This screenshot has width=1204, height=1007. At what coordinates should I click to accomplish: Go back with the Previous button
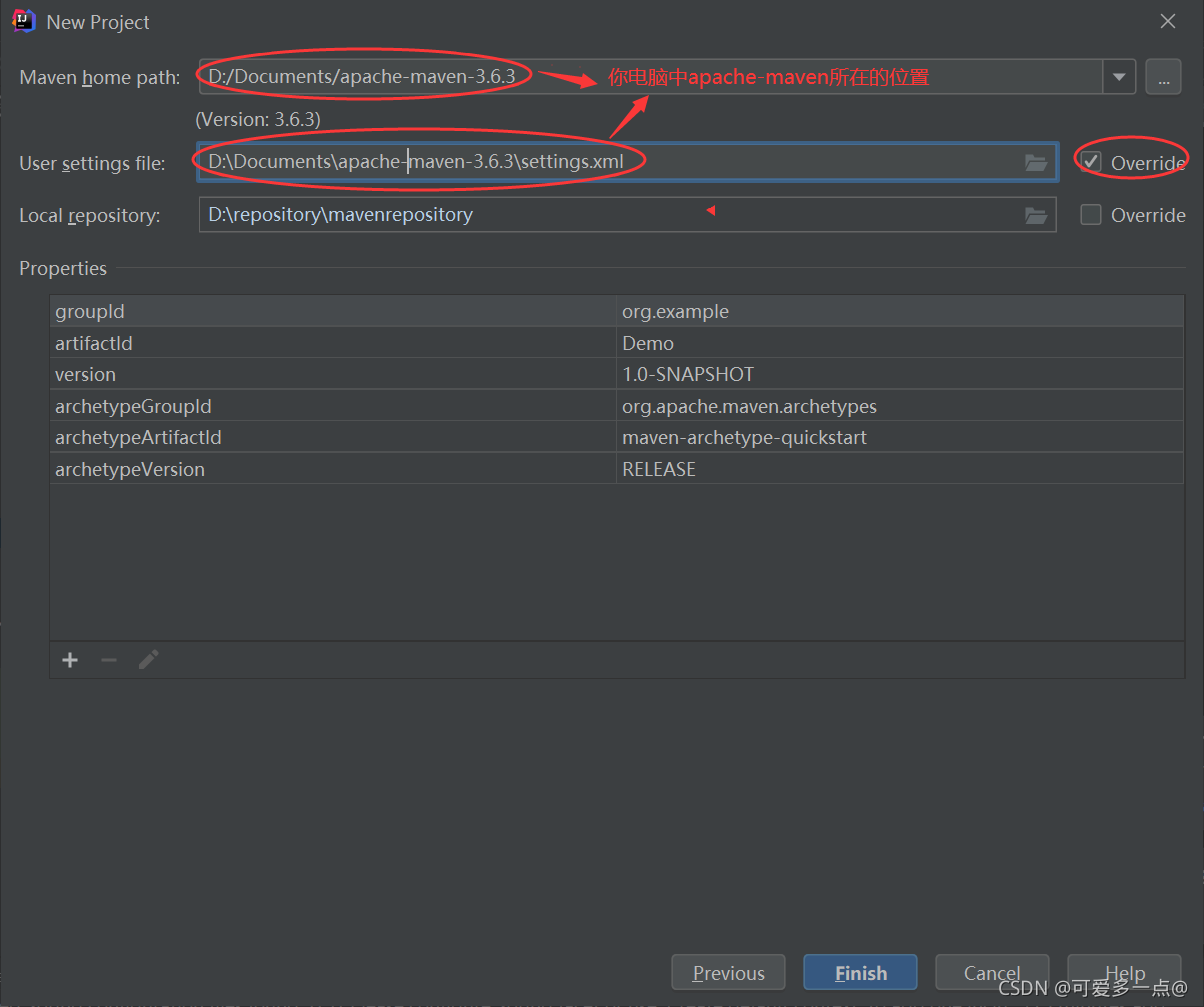pos(728,973)
